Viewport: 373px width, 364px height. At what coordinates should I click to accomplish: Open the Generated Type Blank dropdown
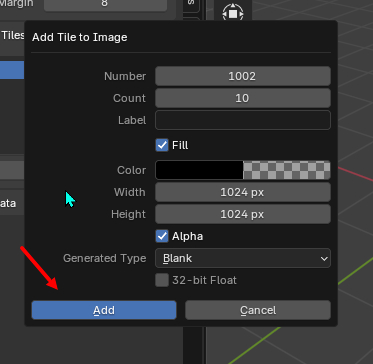click(x=243, y=258)
